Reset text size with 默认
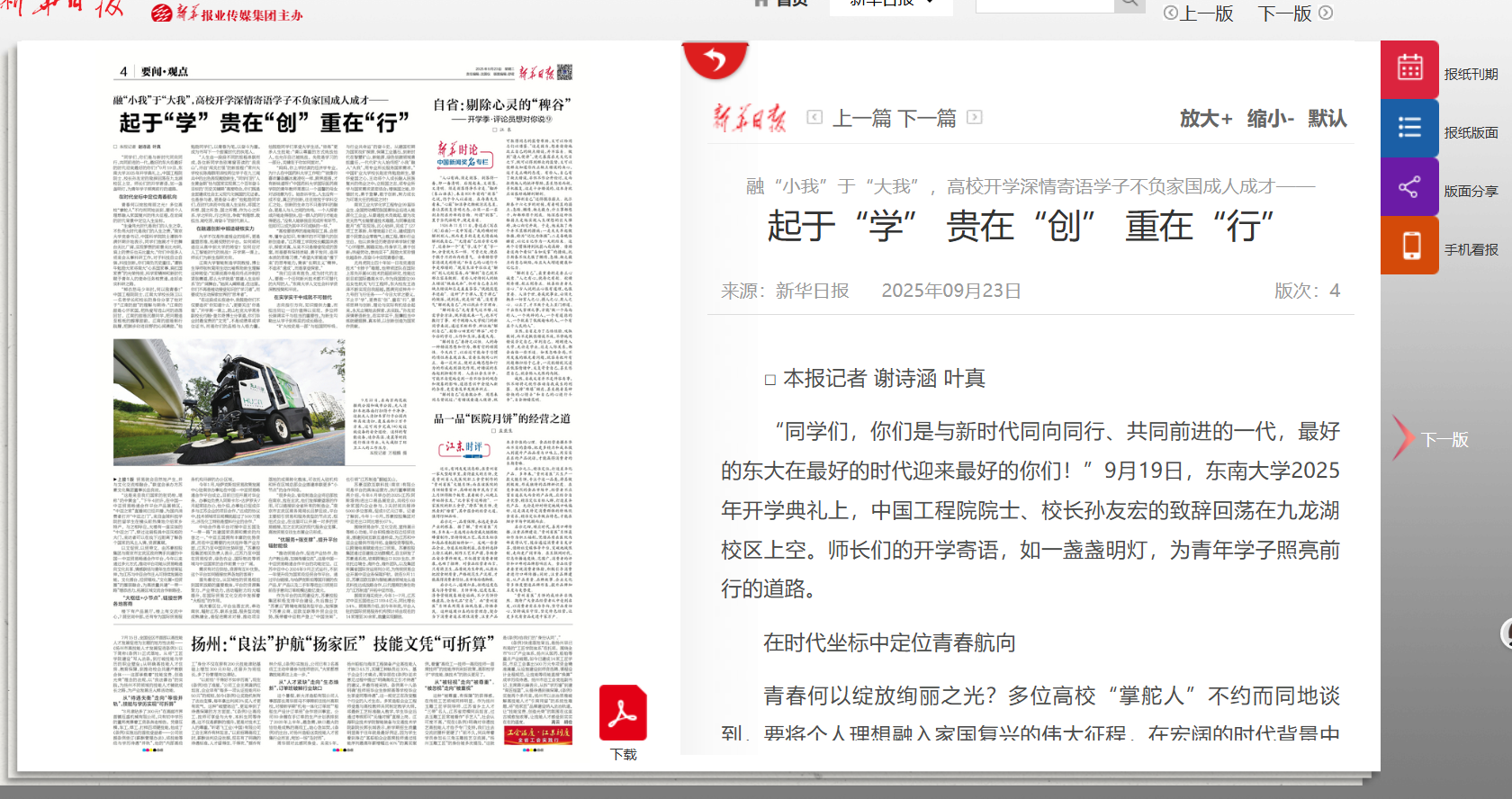Screen dimensions: 1512x799 [x=1327, y=118]
